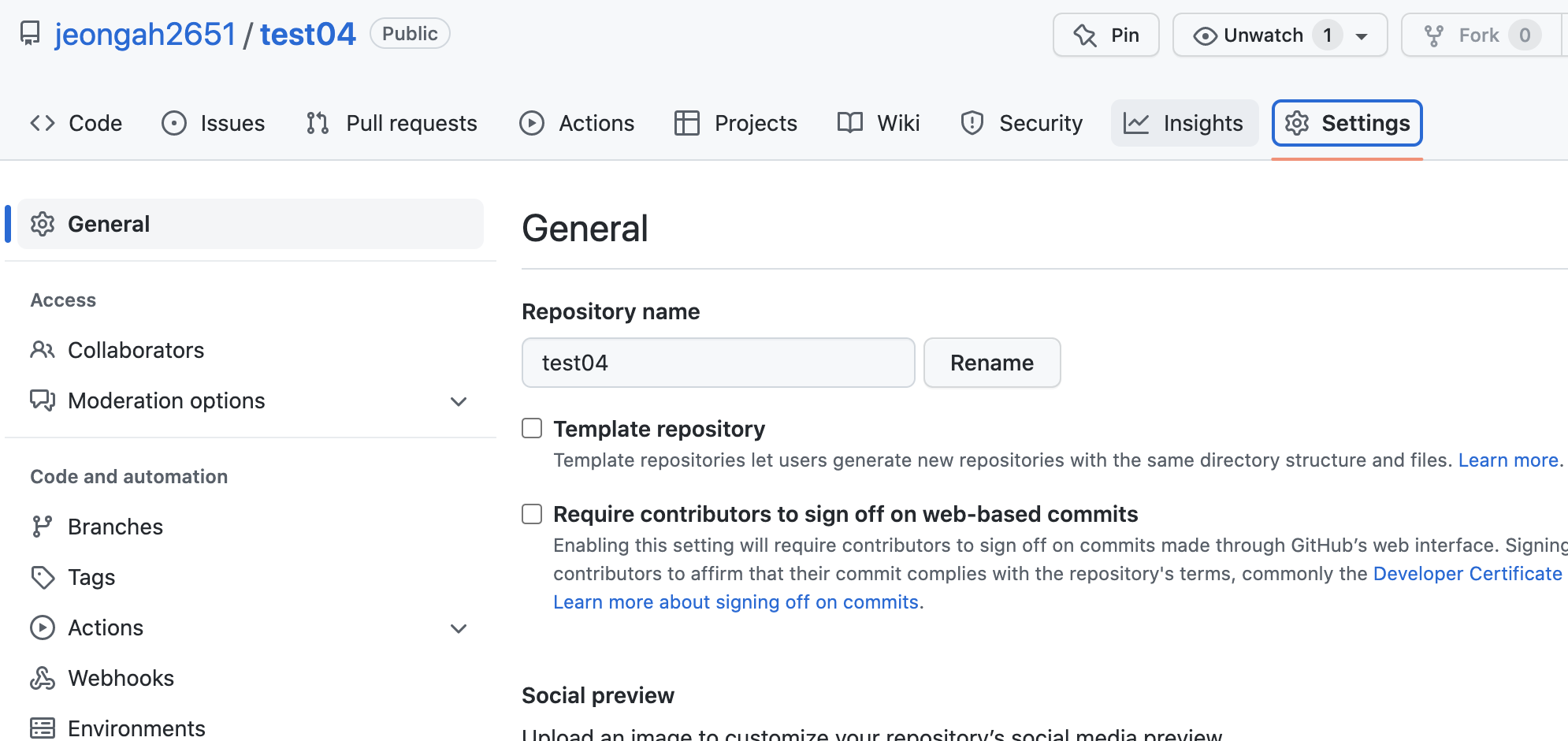Click the Unwatch count badge showing 1

(1328, 35)
